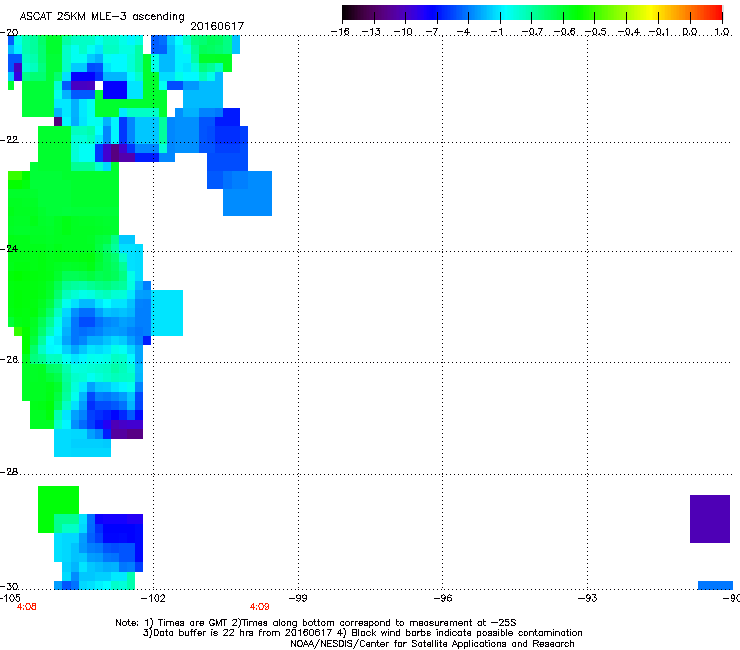
Task: Click the "-93" longitude axis label
Action: click(x=588, y=598)
